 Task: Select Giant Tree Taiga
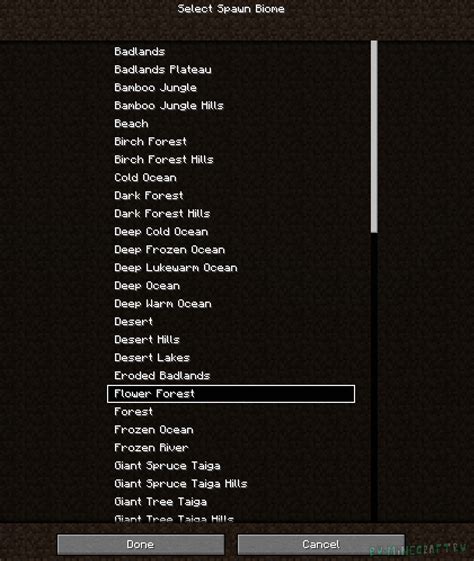231,502
